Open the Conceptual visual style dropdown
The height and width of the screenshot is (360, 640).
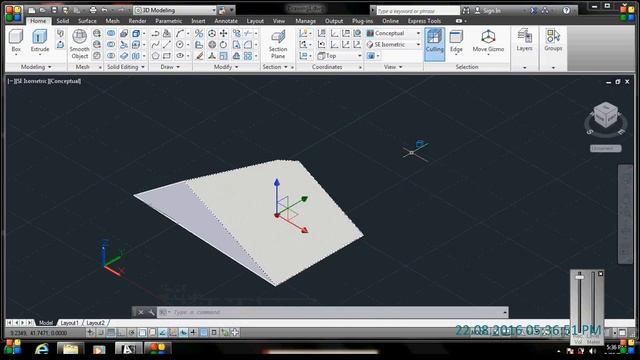(393, 33)
